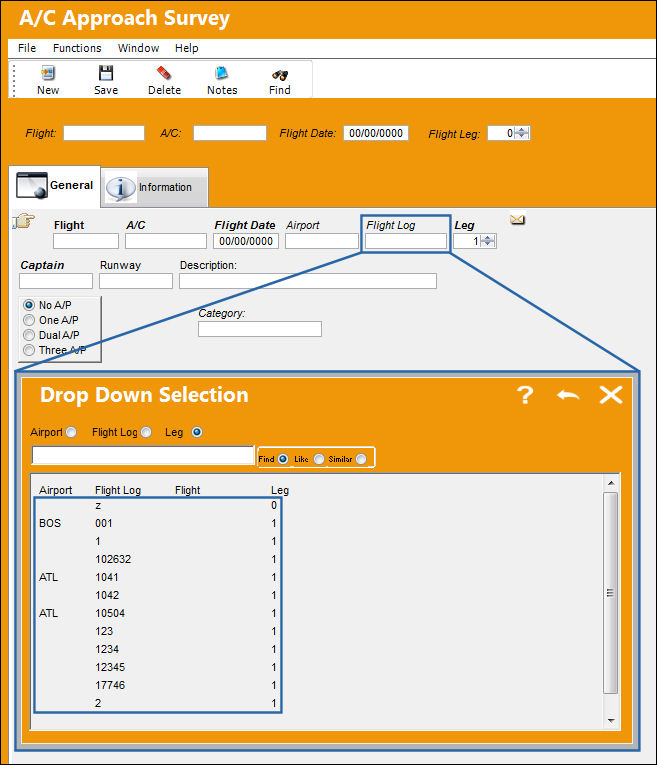
Task: Select the No A/P radio button
Action: click(x=29, y=305)
